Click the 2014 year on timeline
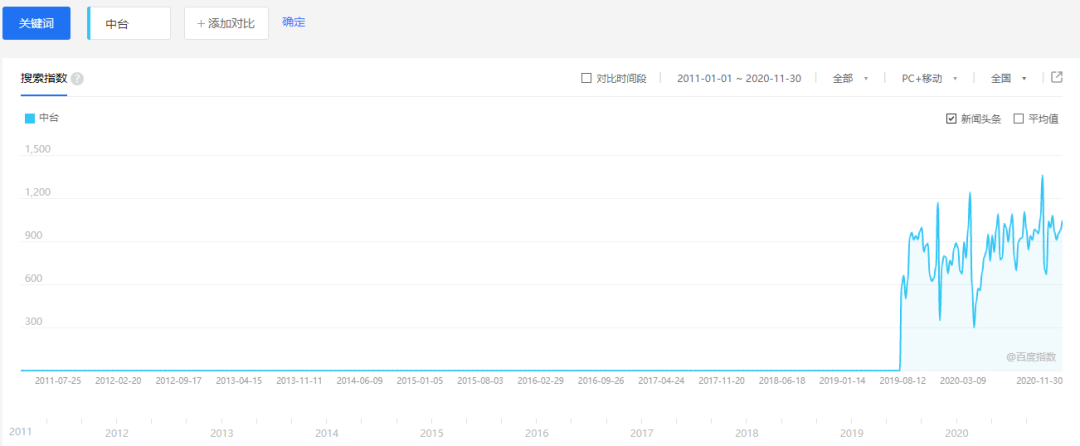 point(326,434)
